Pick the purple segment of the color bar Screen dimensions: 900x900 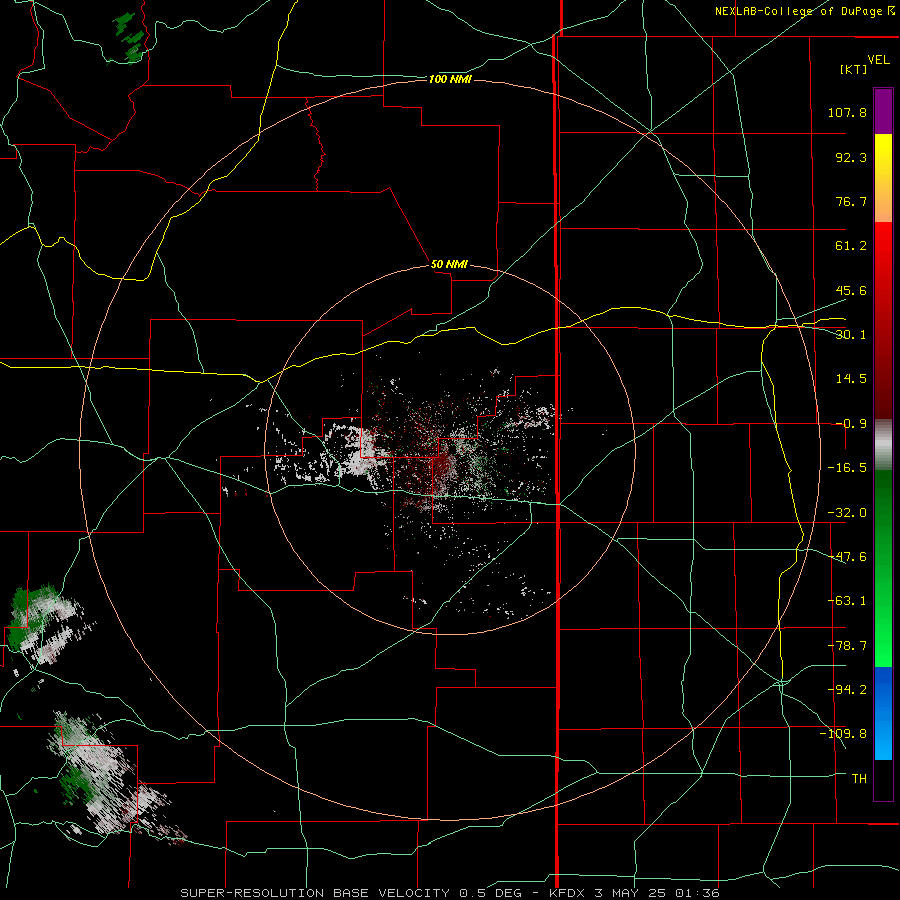883,111
